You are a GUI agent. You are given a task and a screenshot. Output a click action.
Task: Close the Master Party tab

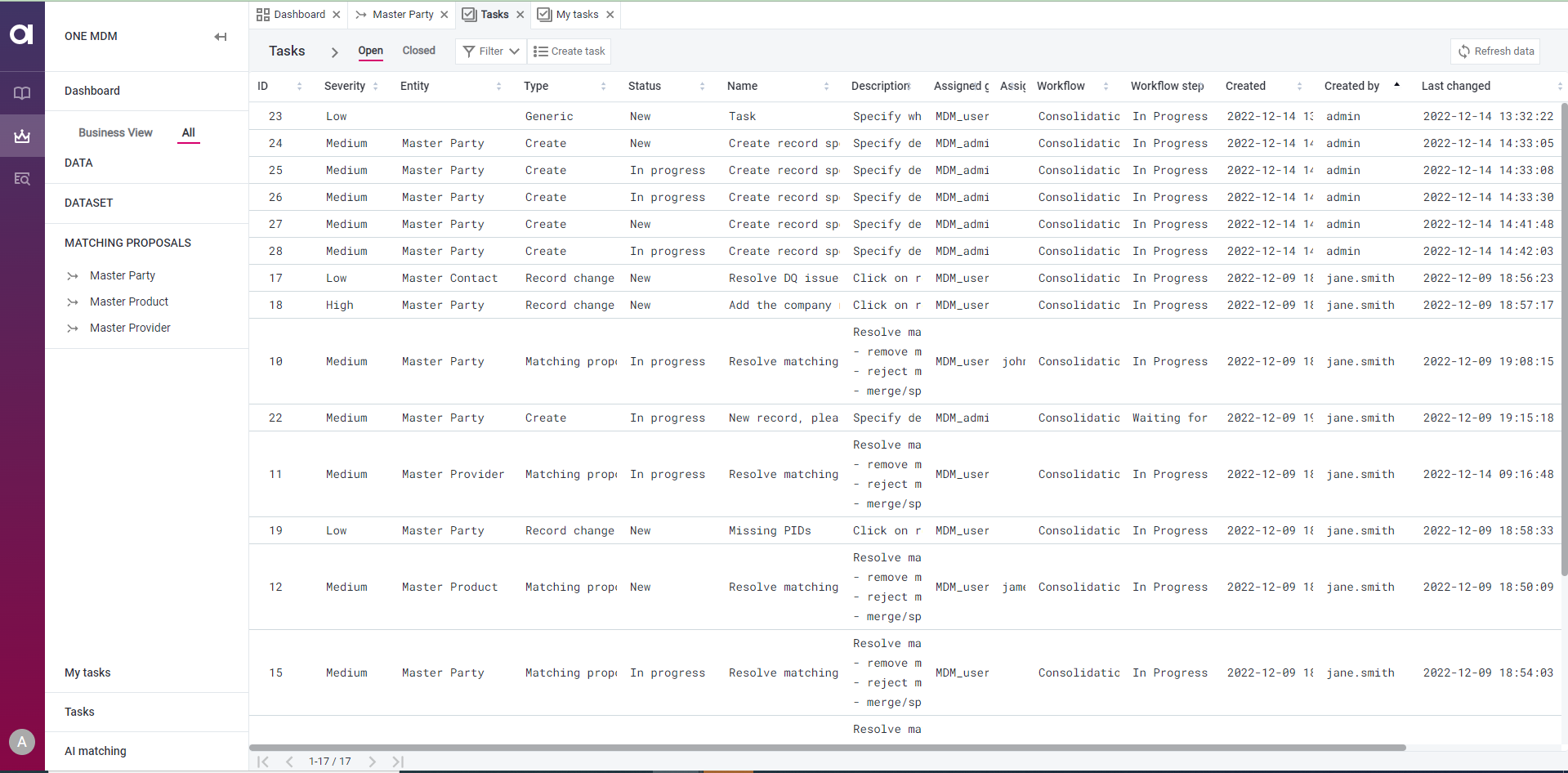pyautogui.click(x=444, y=15)
